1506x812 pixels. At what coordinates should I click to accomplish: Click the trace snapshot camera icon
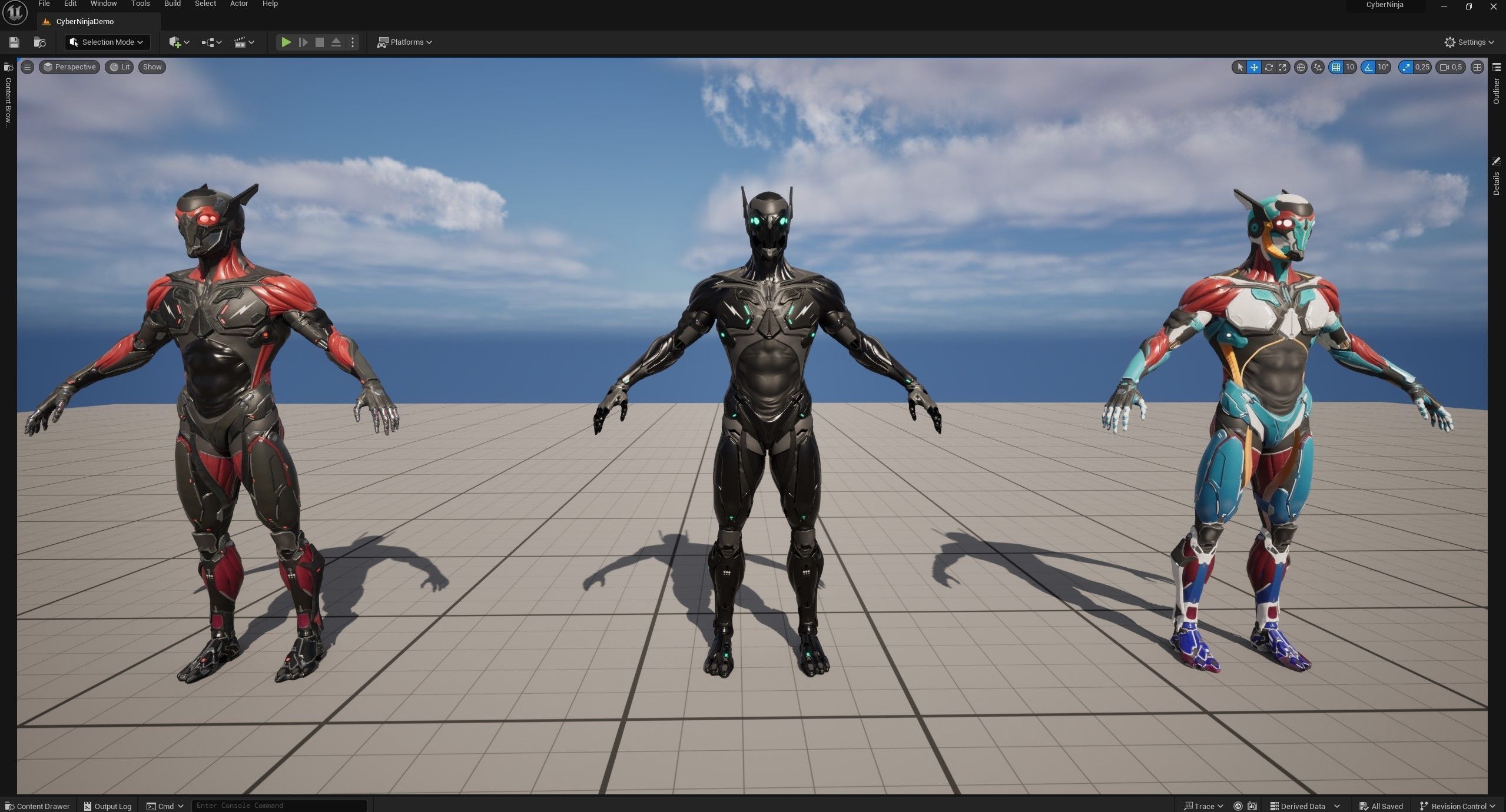pyautogui.click(x=1252, y=806)
